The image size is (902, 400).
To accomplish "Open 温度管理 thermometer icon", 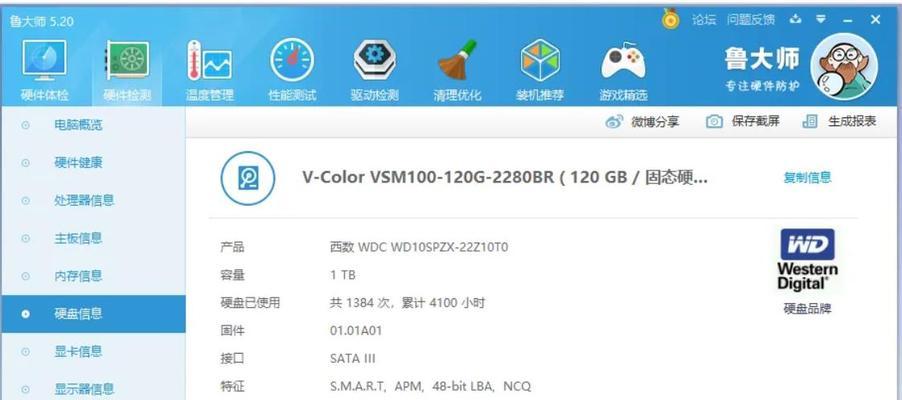I will [209, 60].
